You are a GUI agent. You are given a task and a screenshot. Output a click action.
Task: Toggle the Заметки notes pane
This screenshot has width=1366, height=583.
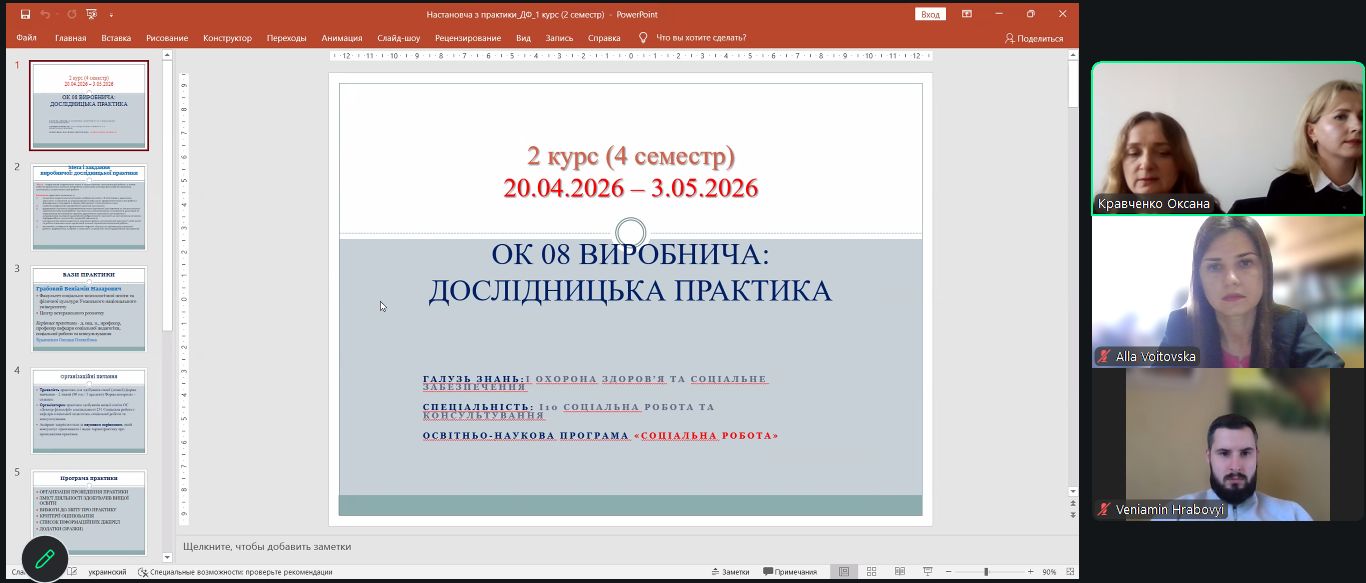tap(729, 572)
